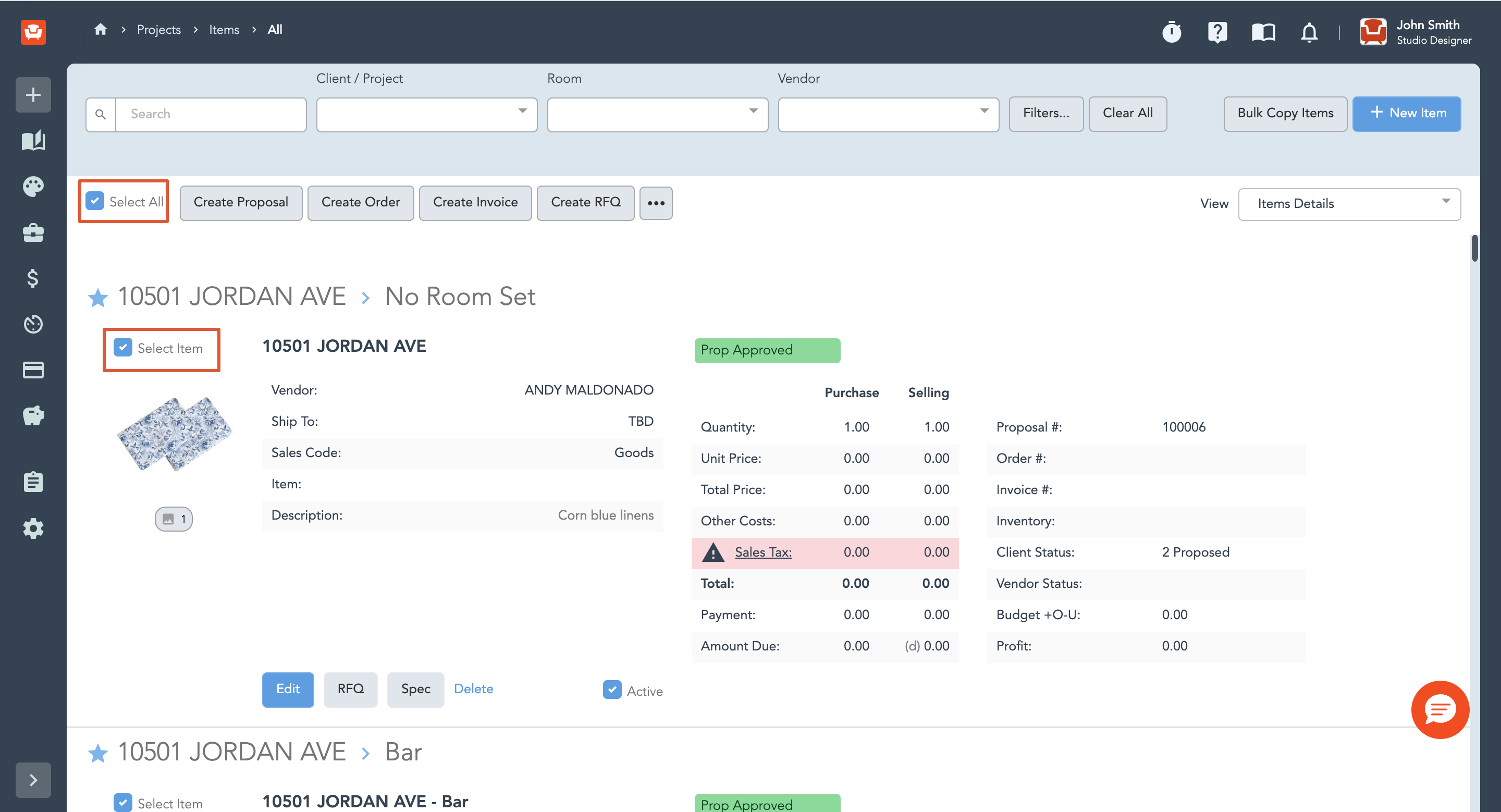This screenshot has height=812, width=1501.
Task: Uncheck Select Item for Corn blue linens
Action: coord(123,348)
